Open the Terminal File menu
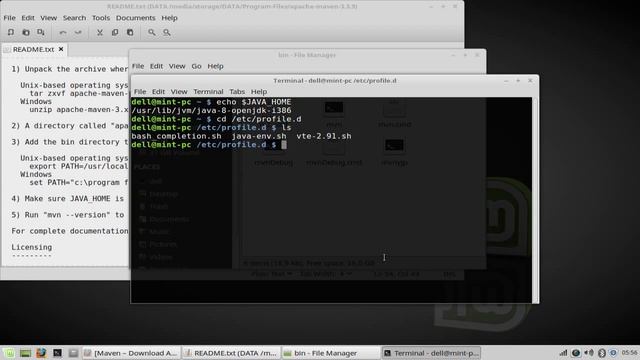 tap(140, 91)
